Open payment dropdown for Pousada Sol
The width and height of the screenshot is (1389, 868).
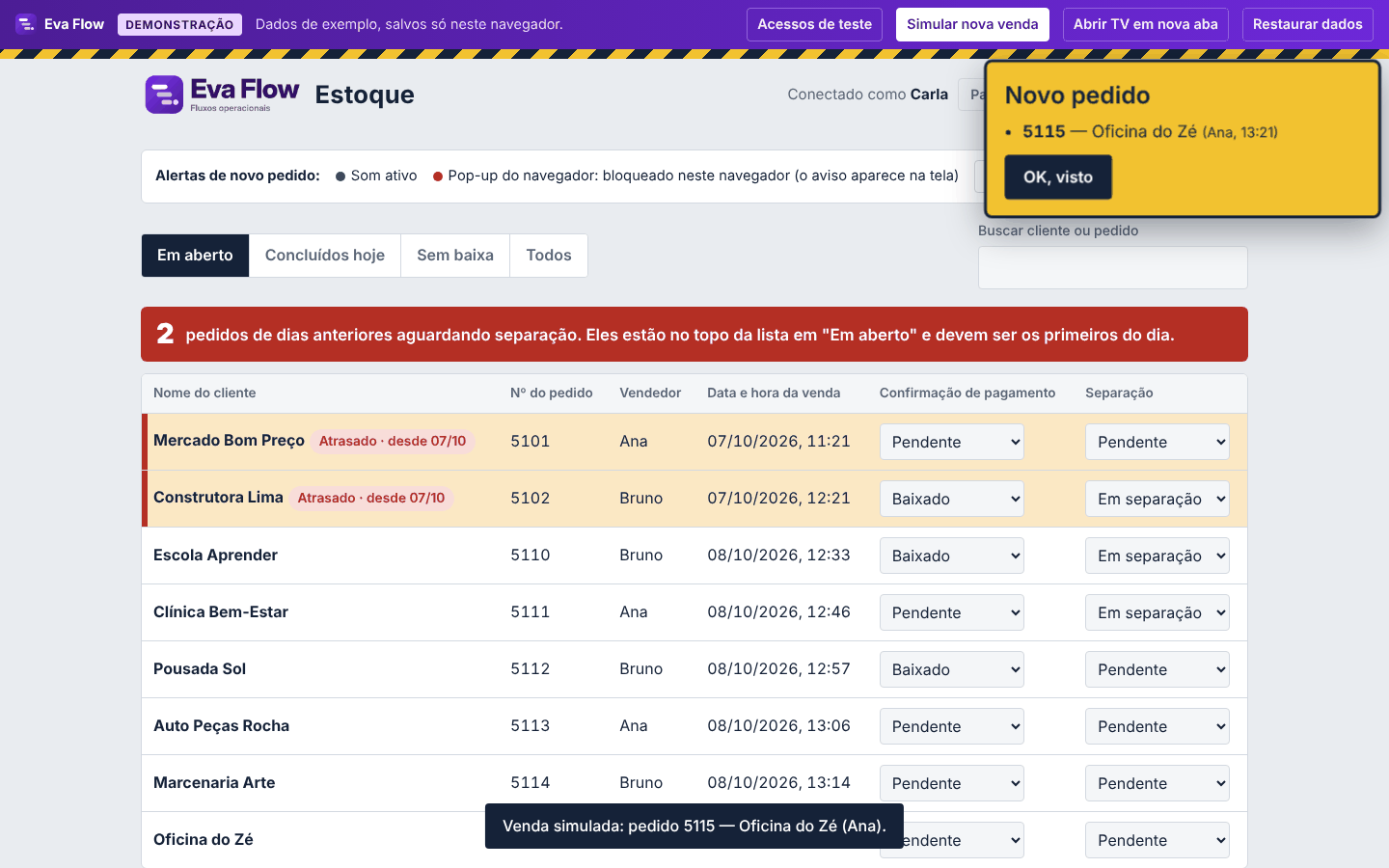952,669
